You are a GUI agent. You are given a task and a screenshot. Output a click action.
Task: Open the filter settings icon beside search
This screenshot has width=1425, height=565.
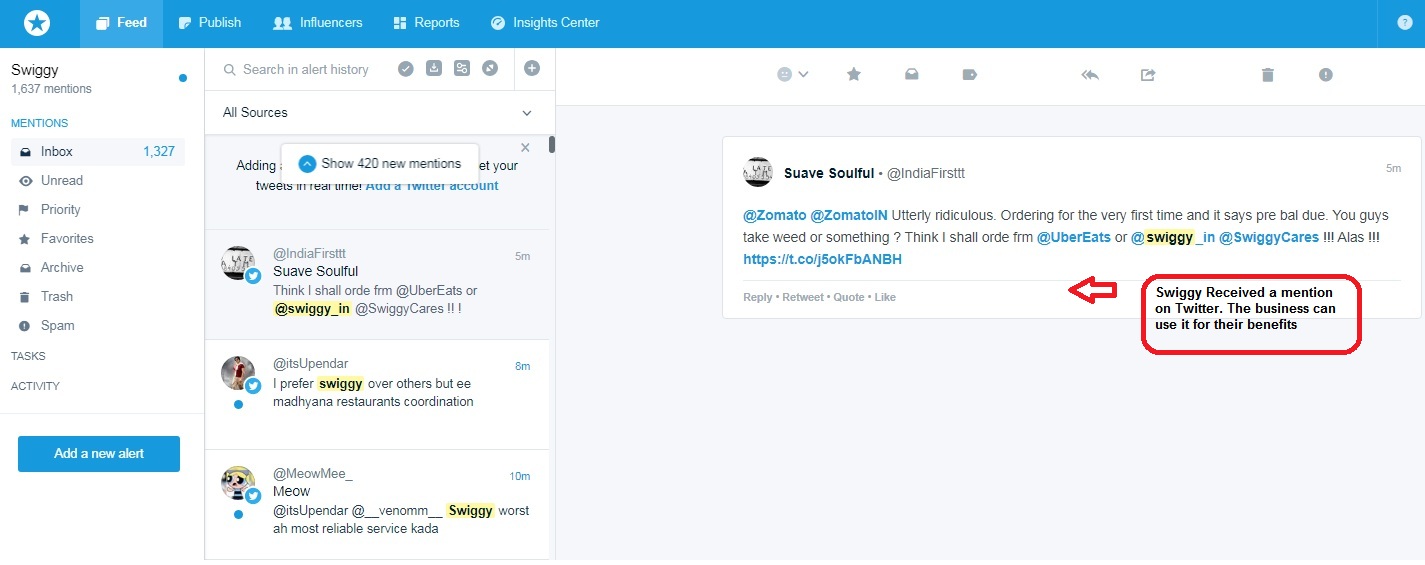point(461,69)
